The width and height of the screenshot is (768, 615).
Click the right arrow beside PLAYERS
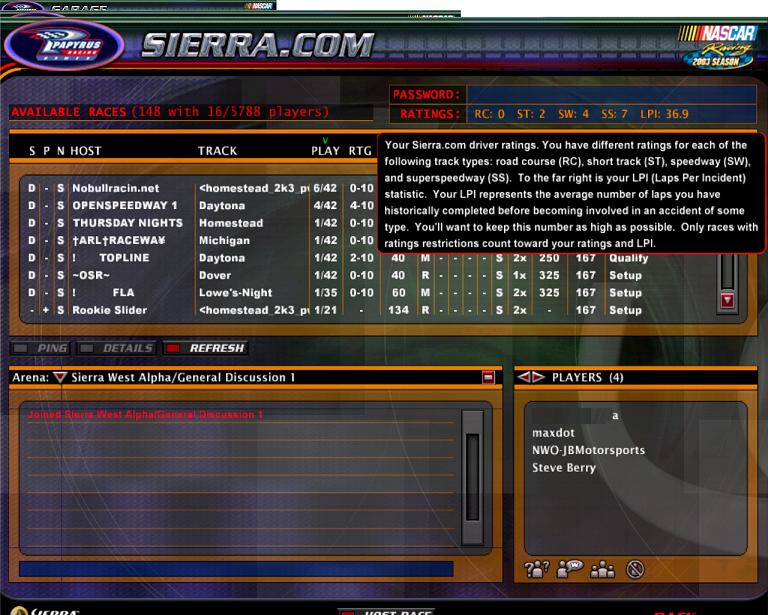(x=538, y=377)
